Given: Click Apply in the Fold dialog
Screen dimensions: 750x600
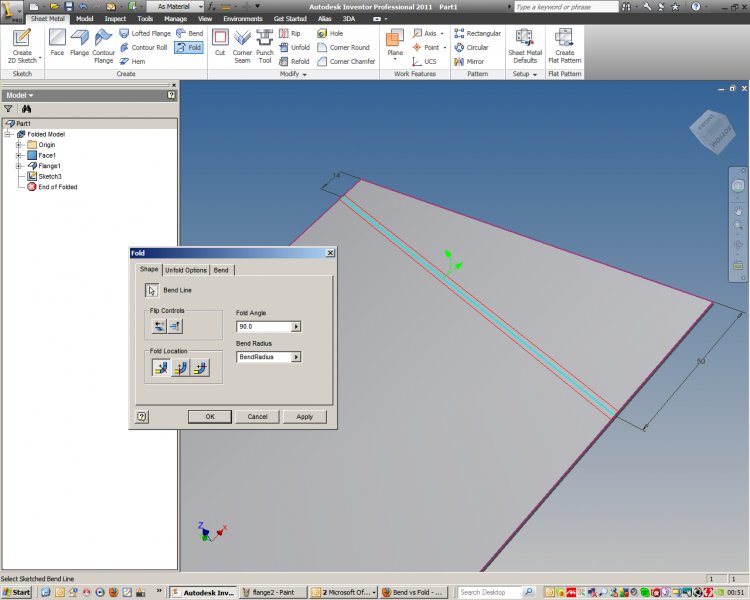Looking at the screenshot, I should [x=305, y=416].
